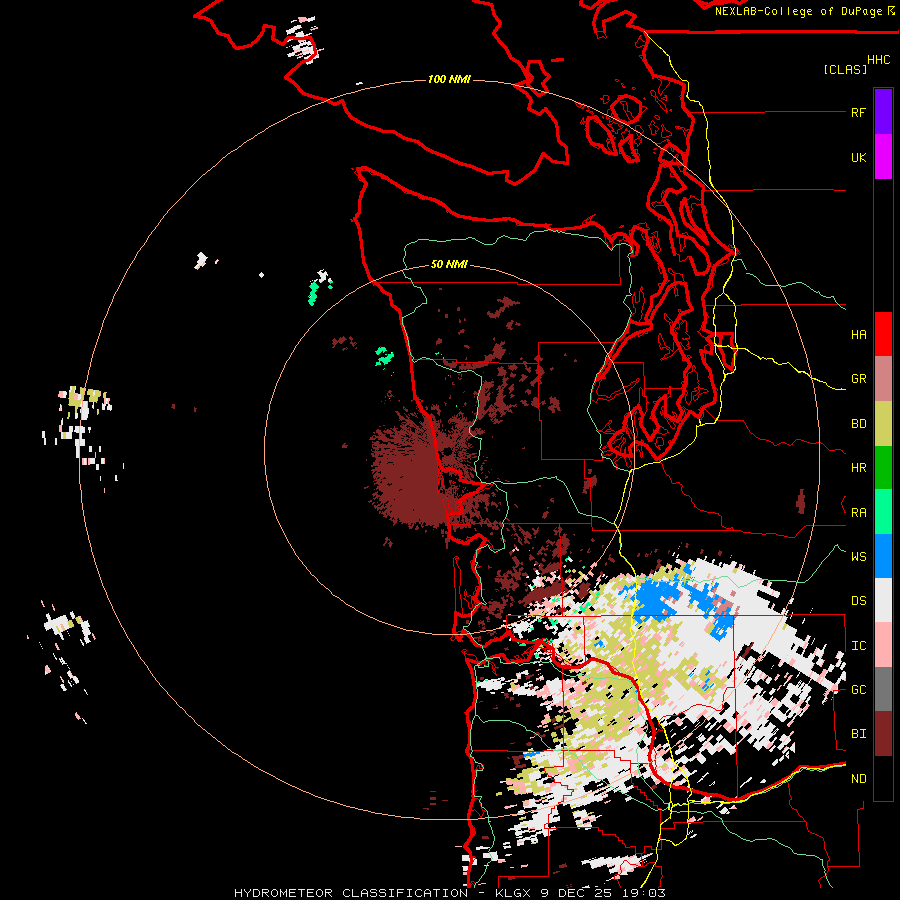Image resolution: width=900 pixels, height=900 pixels.
Task: Click the IC legend label
Action: [858, 646]
